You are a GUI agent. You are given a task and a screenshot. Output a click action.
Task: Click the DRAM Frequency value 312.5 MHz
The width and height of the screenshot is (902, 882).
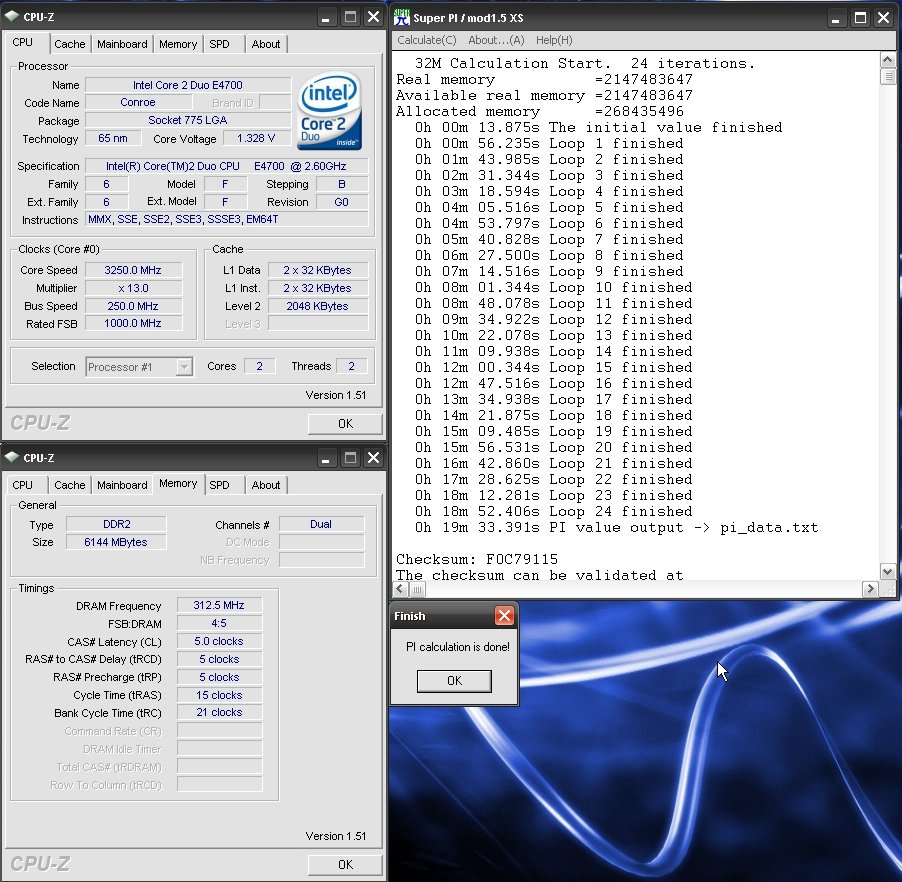(219, 605)
